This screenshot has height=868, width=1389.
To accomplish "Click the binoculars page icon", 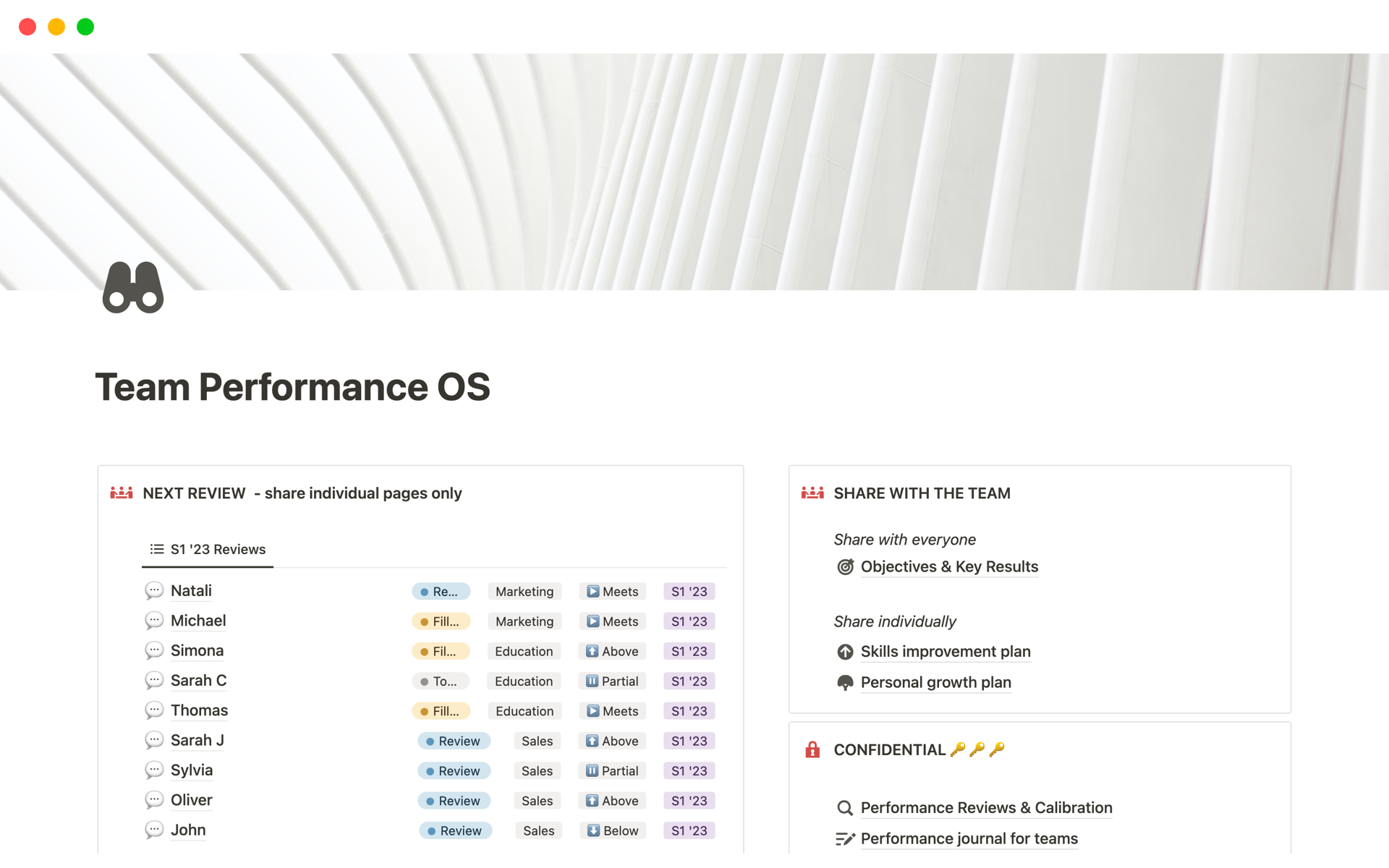I will 133,287.
